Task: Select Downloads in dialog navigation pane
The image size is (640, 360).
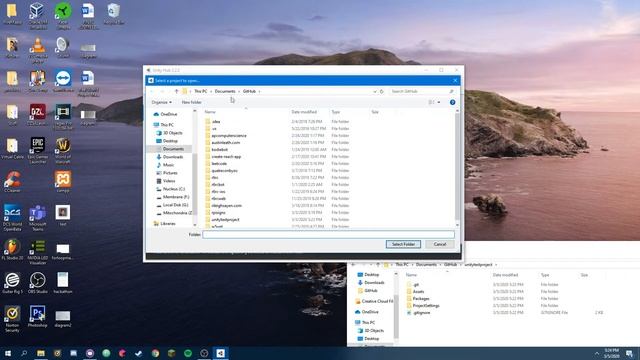Action: 172,157
